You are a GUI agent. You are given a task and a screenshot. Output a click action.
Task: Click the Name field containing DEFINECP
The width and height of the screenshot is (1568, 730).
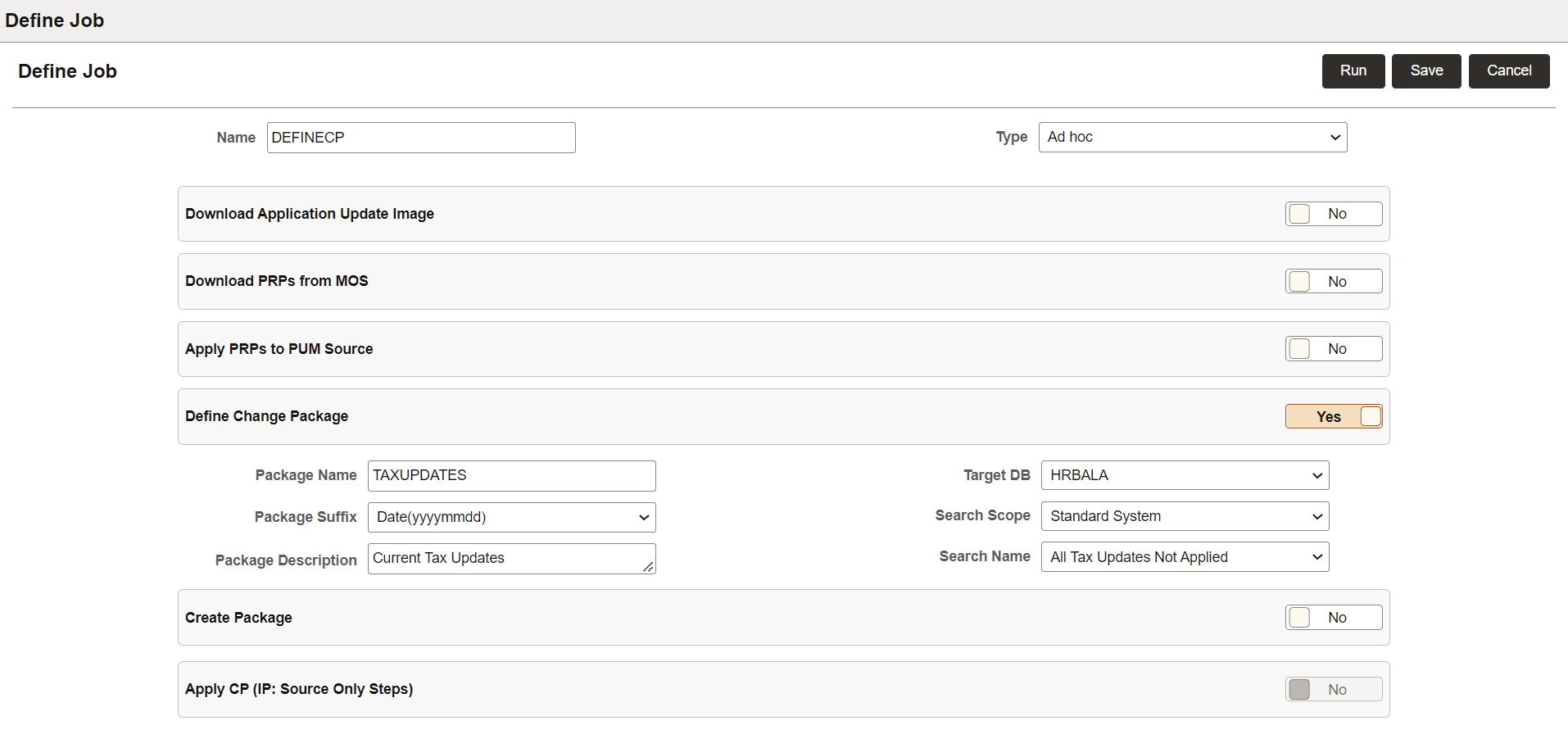coord(421,138)
